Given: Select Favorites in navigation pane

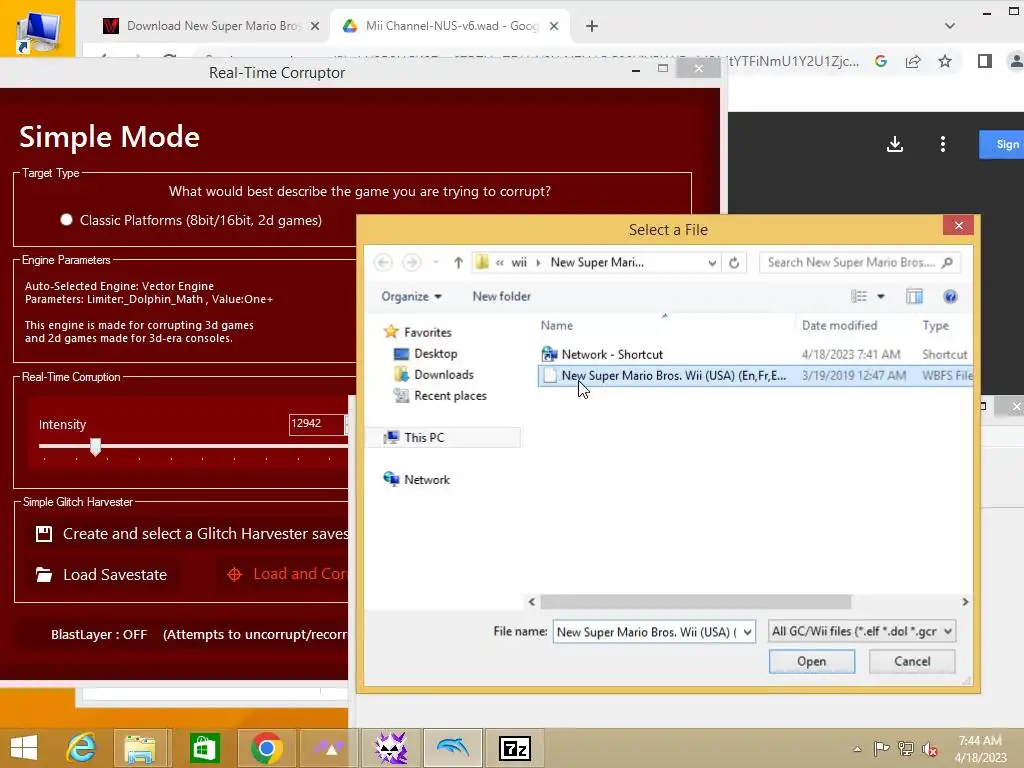Looking at the screenshot, I should tap(428, 332).
